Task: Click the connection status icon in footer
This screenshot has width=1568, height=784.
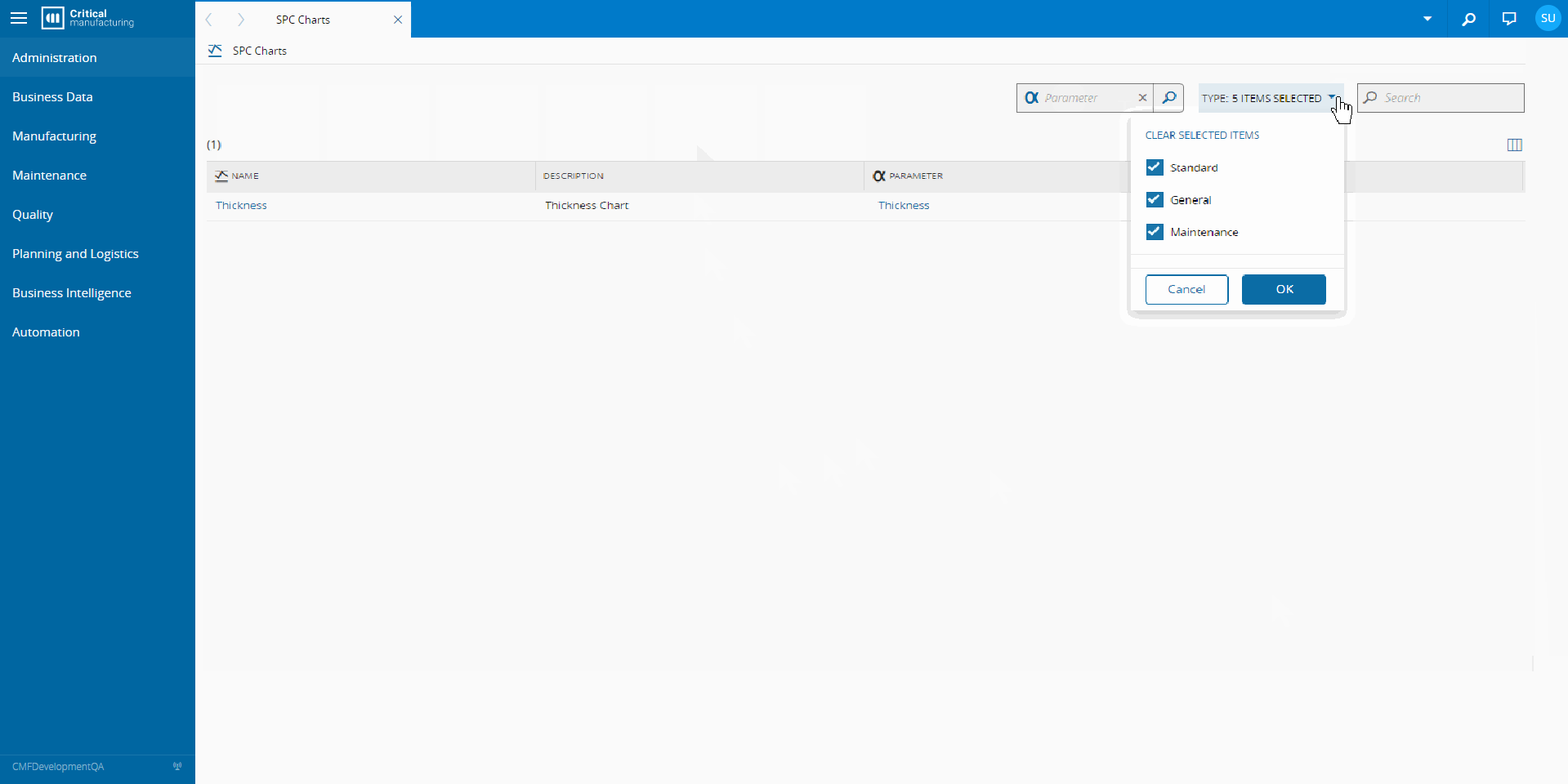Action: tap(177, 767)
